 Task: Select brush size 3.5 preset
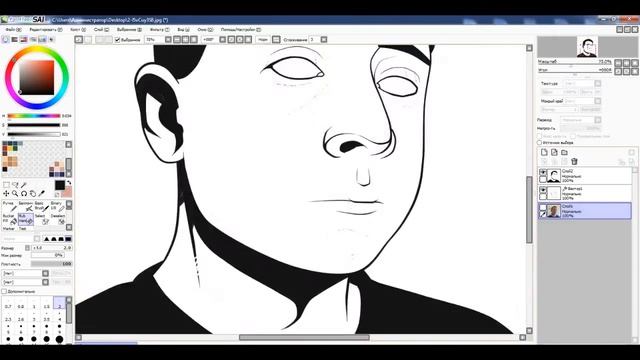(47, 316)
